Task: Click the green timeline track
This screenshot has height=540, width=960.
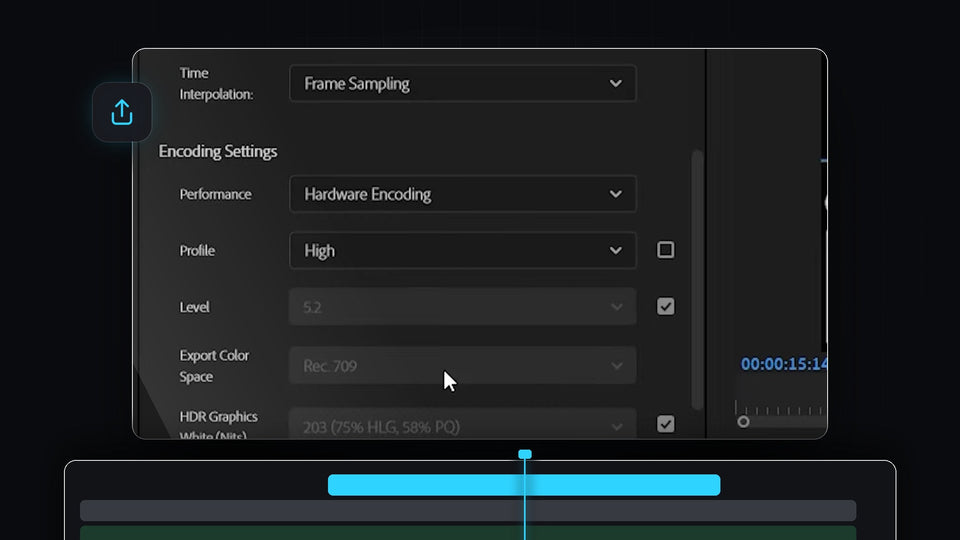Action: click(468, 533)
